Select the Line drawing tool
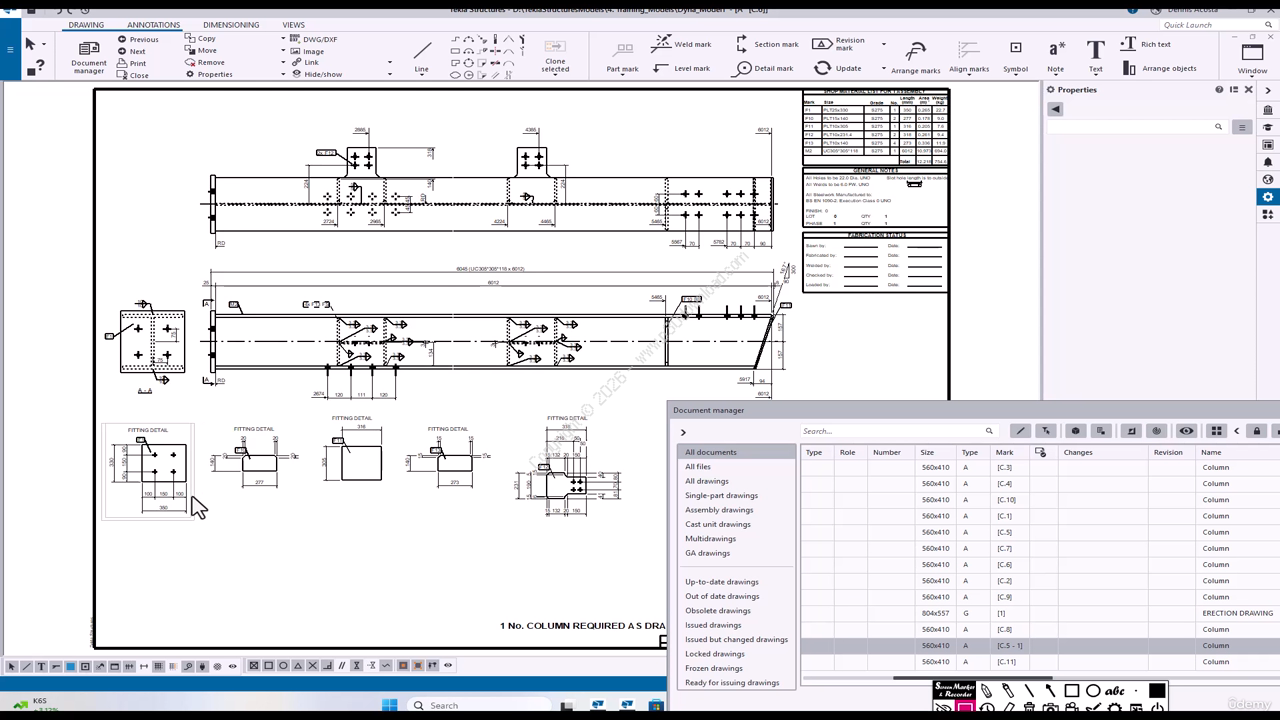 [422, 56]
